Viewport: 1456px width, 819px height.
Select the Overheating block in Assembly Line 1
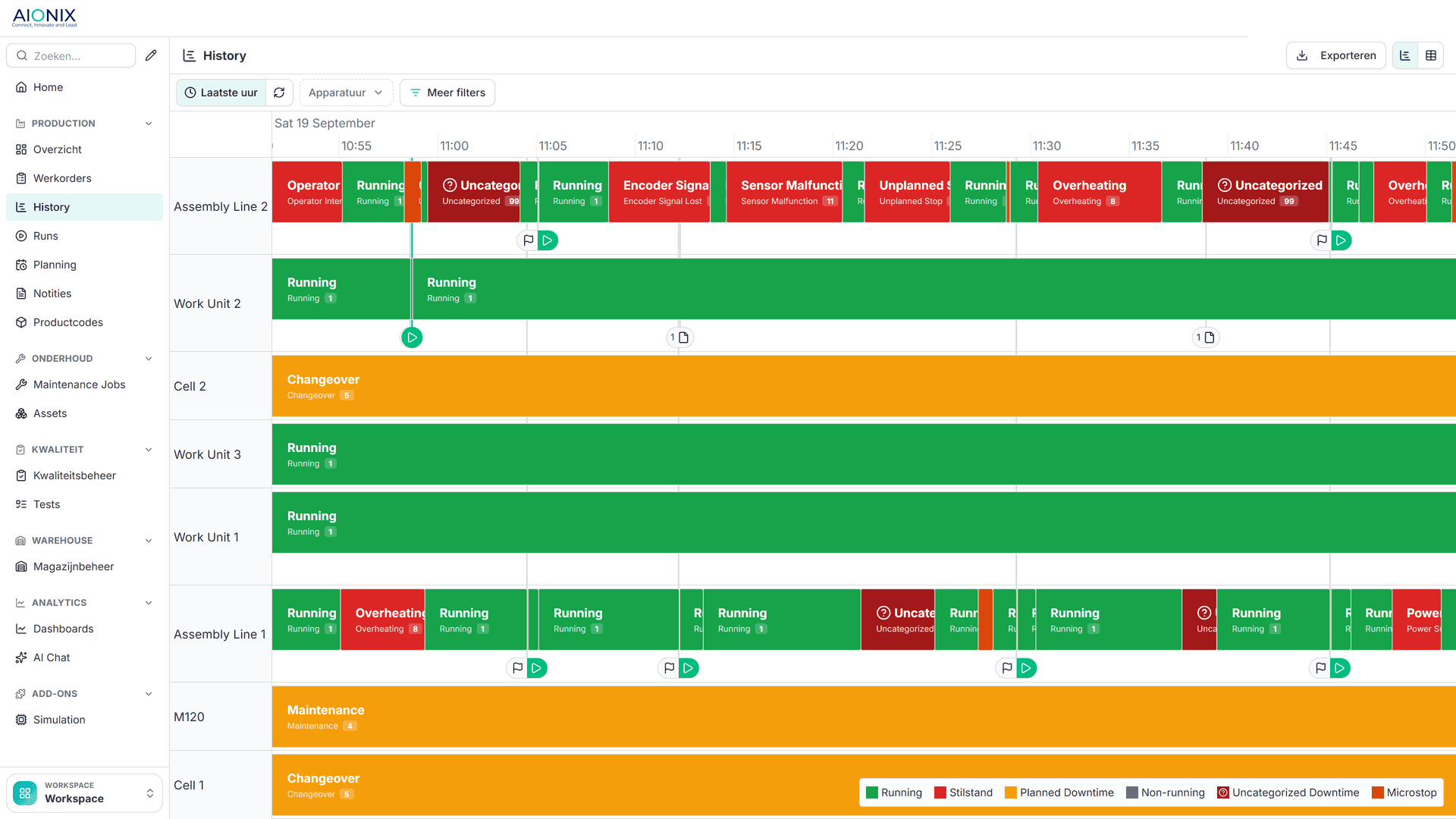(383, 620)
